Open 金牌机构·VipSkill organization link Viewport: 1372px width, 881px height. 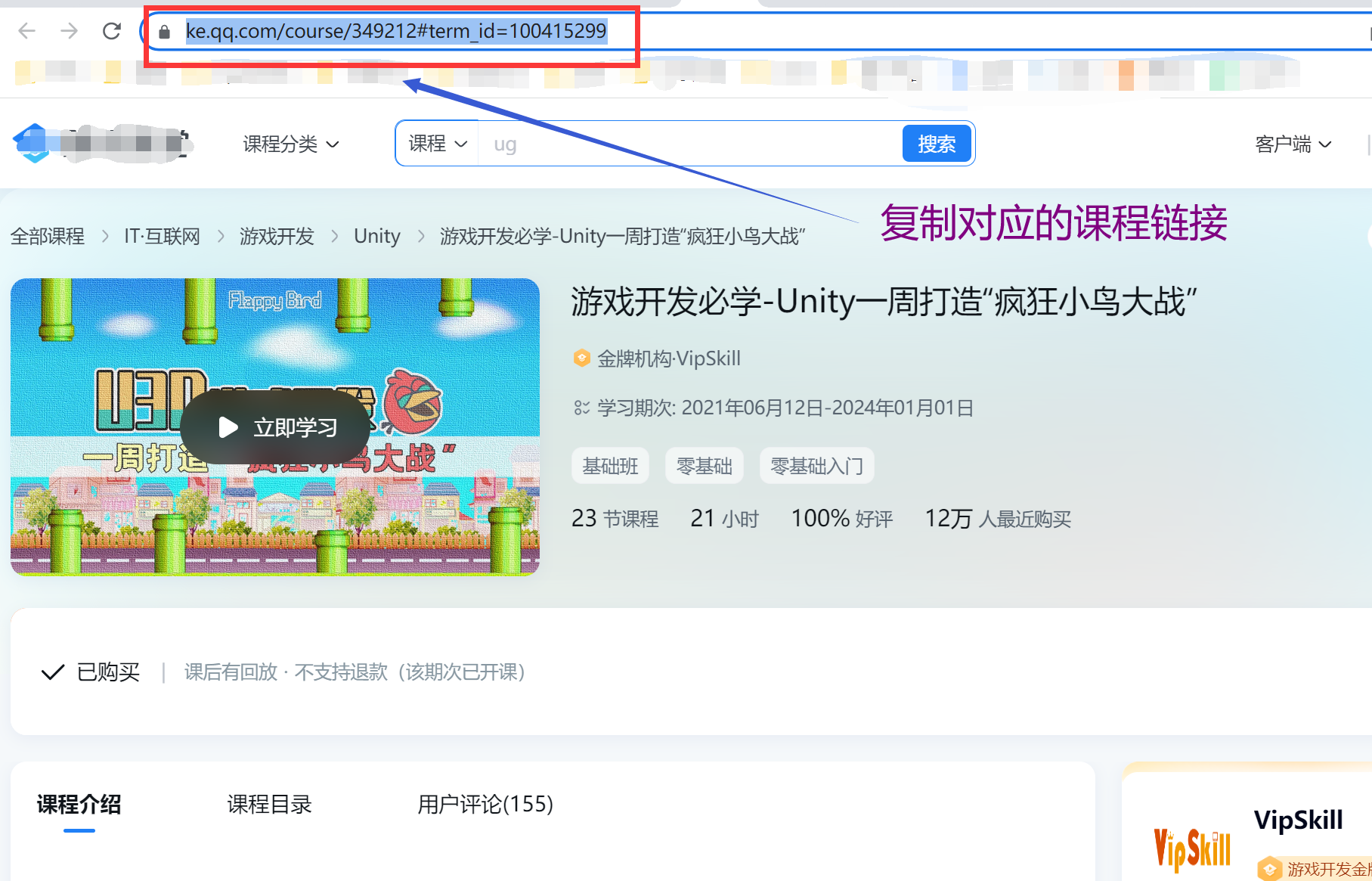pos(669,358)
